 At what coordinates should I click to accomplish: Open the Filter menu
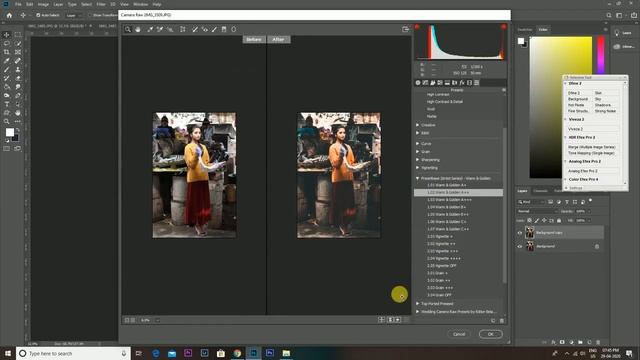(101, 4)
